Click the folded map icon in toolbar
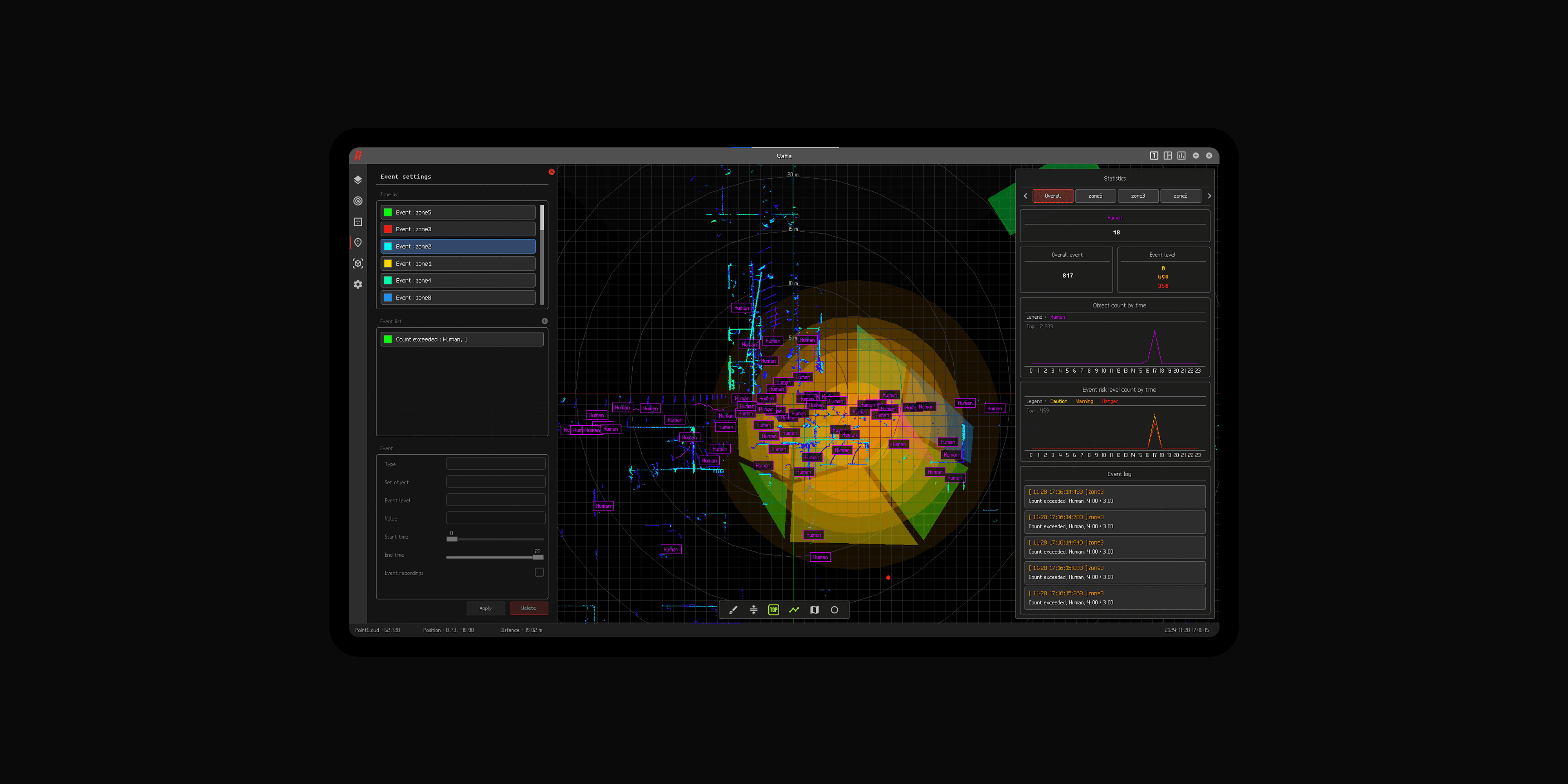 (815, 610)
